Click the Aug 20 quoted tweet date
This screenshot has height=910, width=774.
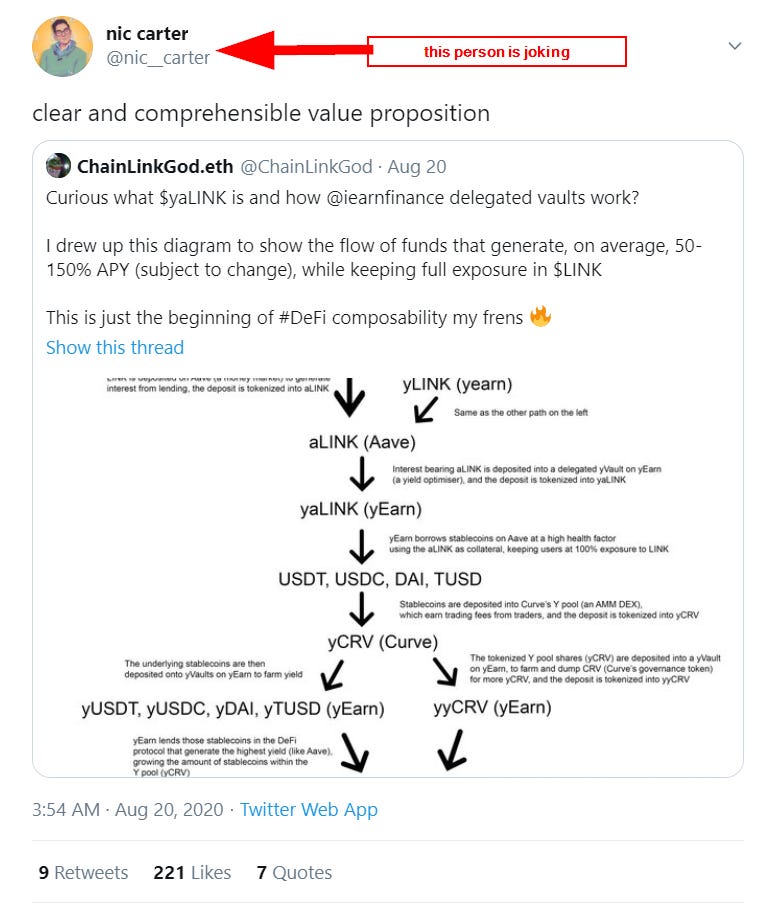coord(417,167)
